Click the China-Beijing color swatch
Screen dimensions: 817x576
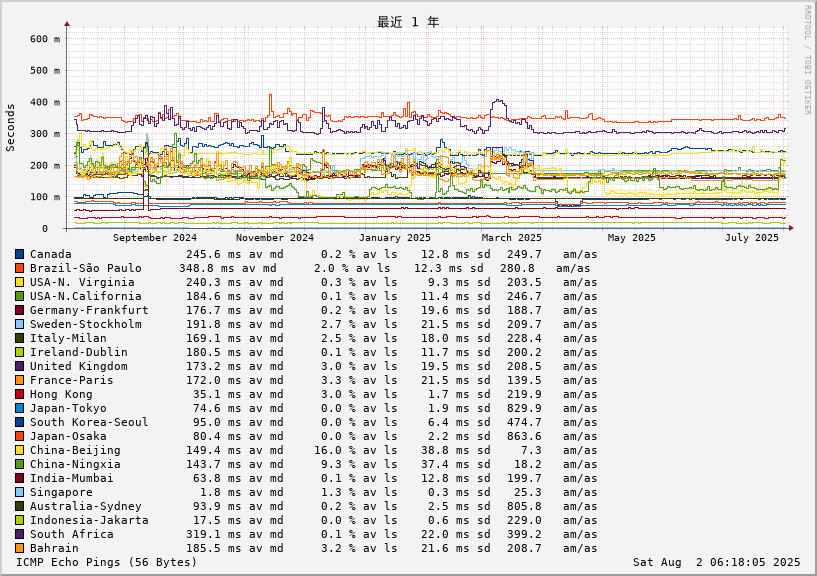coord(19,450)
